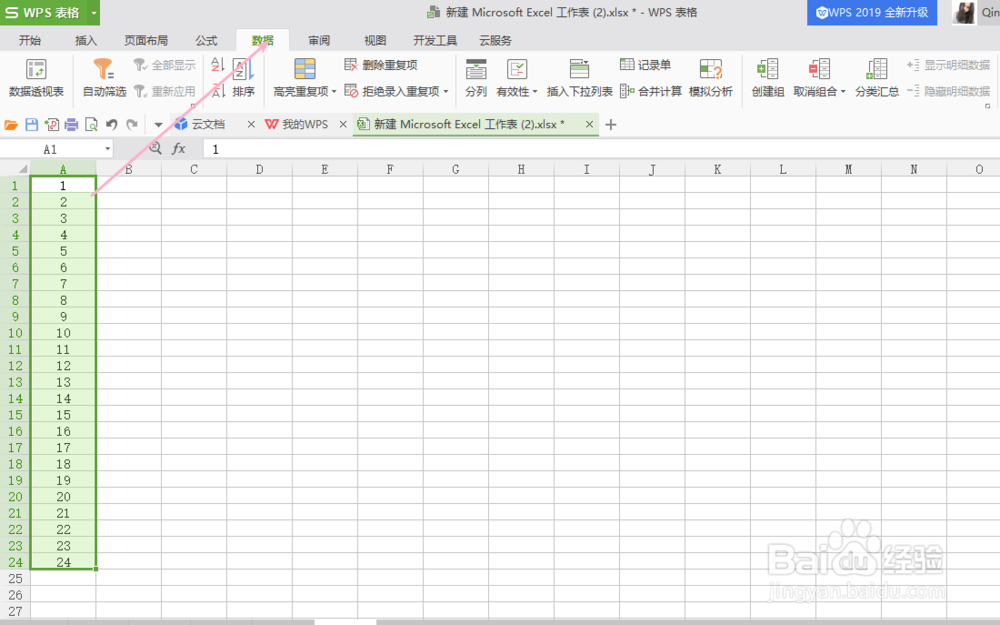
Task: Click the WPS 表格 application button
Action: tap(43, 13)
